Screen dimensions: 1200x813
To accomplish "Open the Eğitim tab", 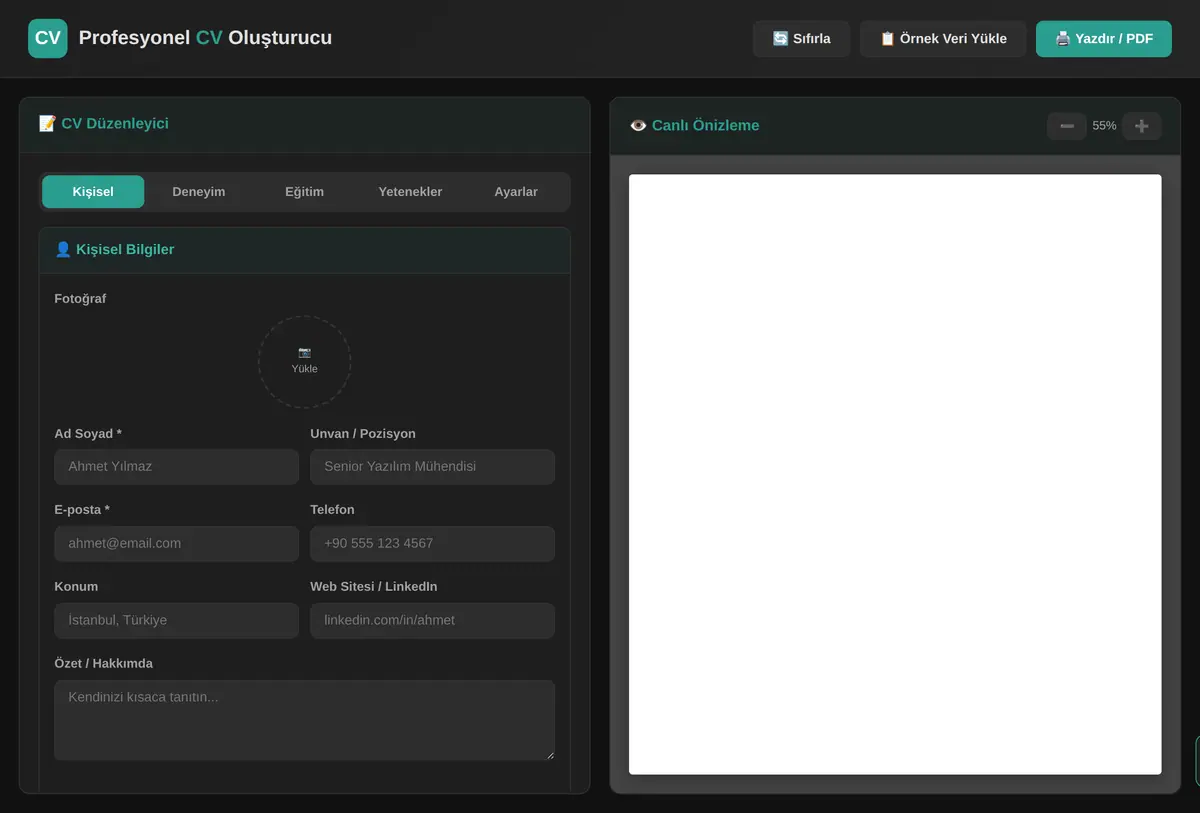I will 304,192.
